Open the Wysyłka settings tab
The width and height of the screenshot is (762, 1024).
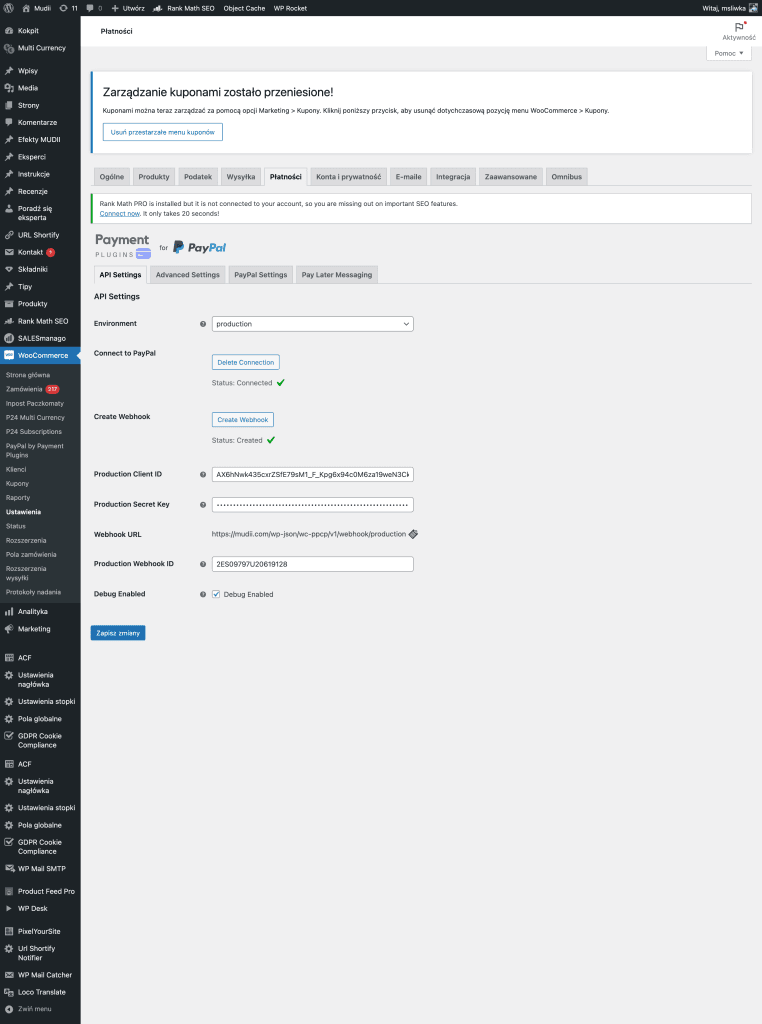(x=240, y=177)
